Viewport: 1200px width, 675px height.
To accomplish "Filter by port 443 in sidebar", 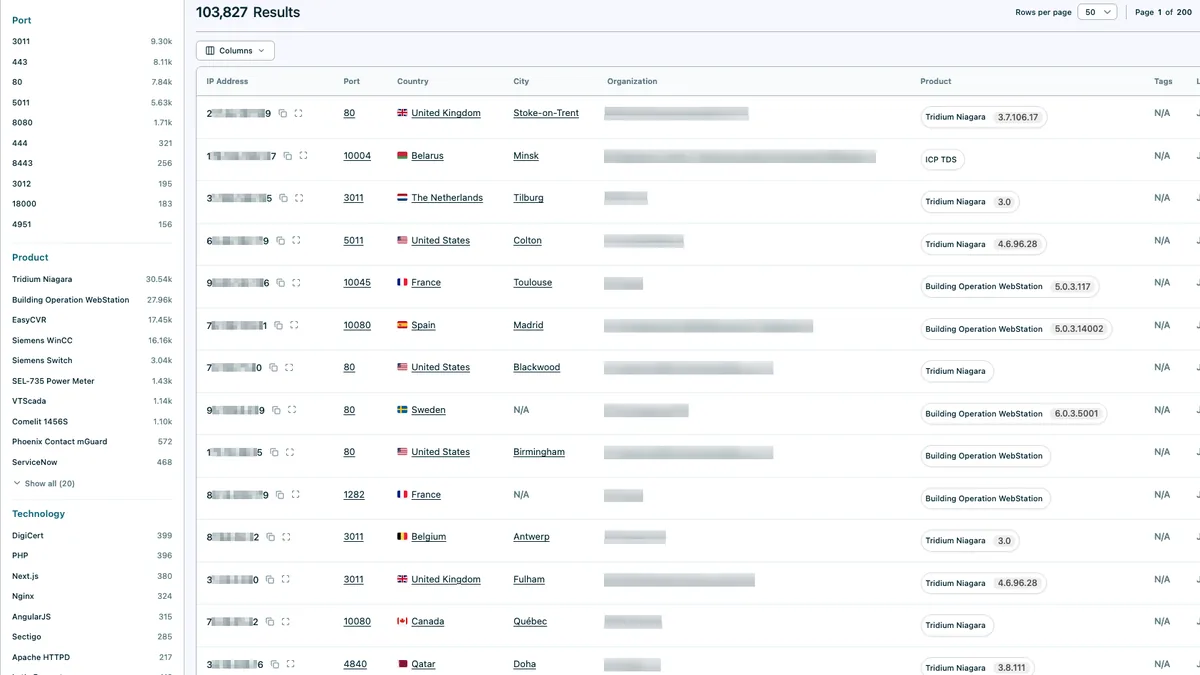I will coord(92,62).
